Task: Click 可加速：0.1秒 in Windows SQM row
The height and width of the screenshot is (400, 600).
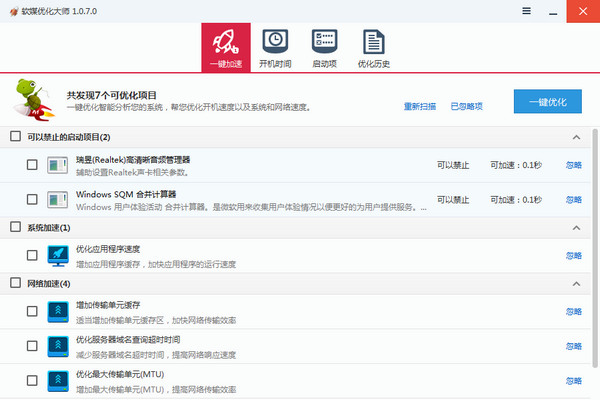Action: tap(516, 199)
